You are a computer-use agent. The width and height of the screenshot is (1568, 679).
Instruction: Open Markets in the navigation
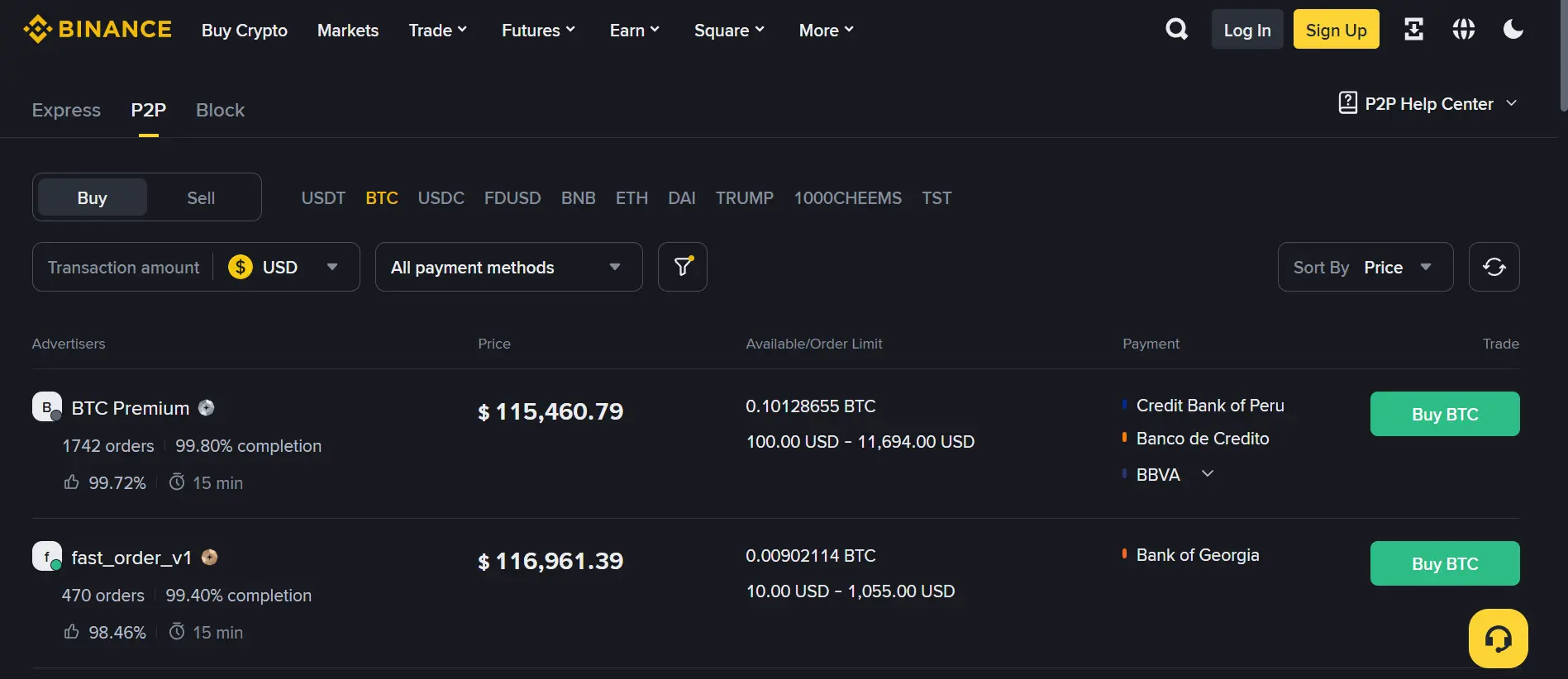(348, 31)
